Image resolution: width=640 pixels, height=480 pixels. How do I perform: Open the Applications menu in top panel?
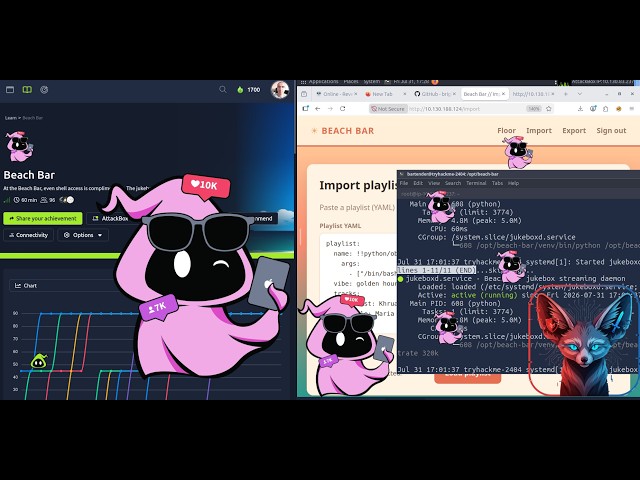(x=323, y=82)
